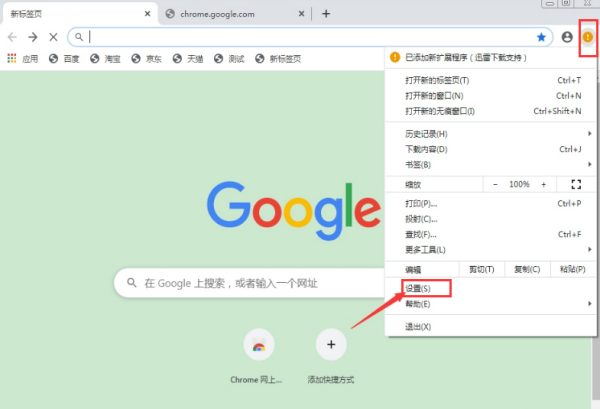Expand the 历史记录(H) submenu
The height and width of the screenshot is (409, 600).
[491, 134]
